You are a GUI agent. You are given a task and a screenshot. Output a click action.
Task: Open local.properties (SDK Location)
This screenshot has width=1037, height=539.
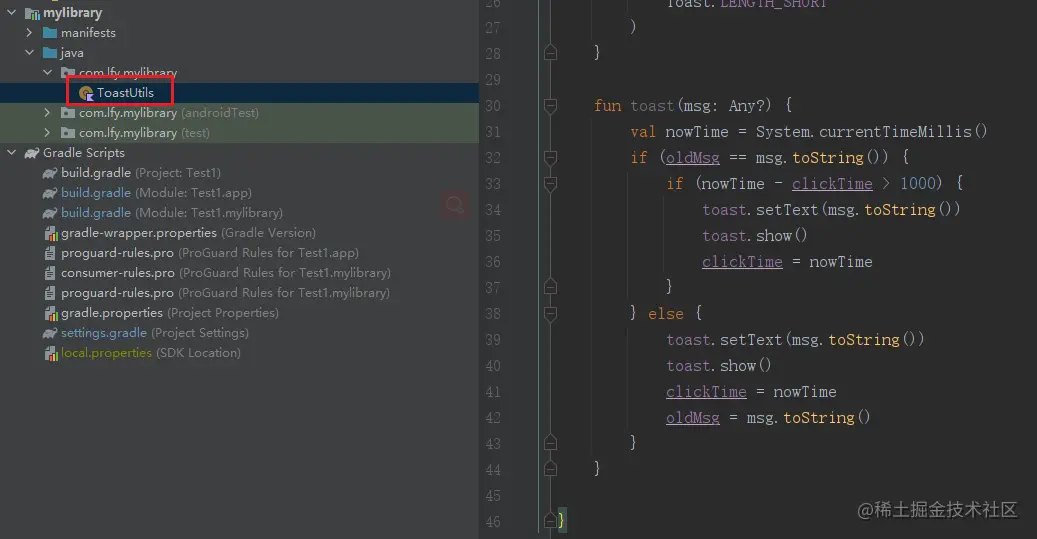click(x=151, y=352)
